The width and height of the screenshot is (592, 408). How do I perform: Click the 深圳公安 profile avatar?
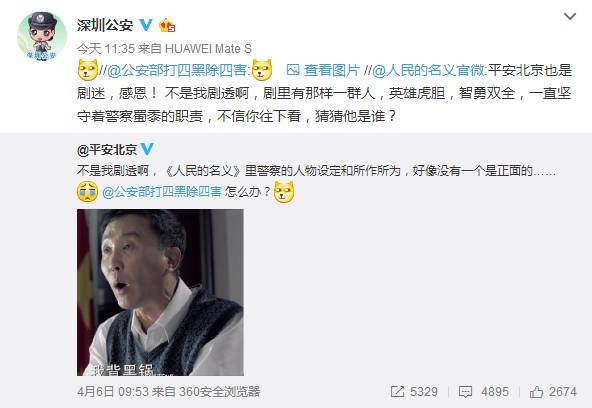(x=42, y=36)
